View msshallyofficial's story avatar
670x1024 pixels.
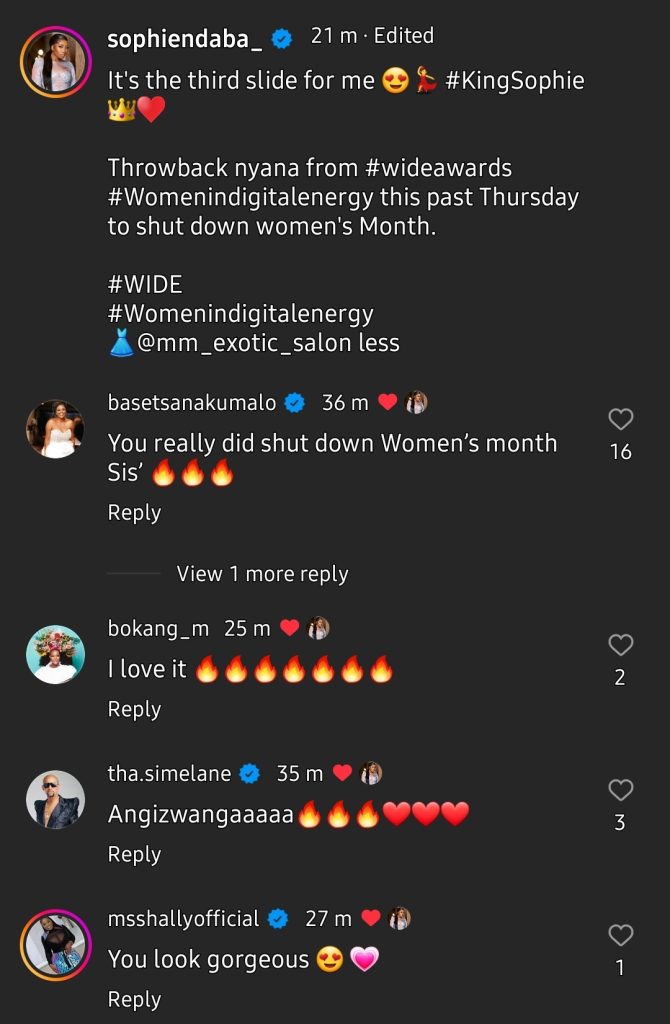(x=55, y=945)
